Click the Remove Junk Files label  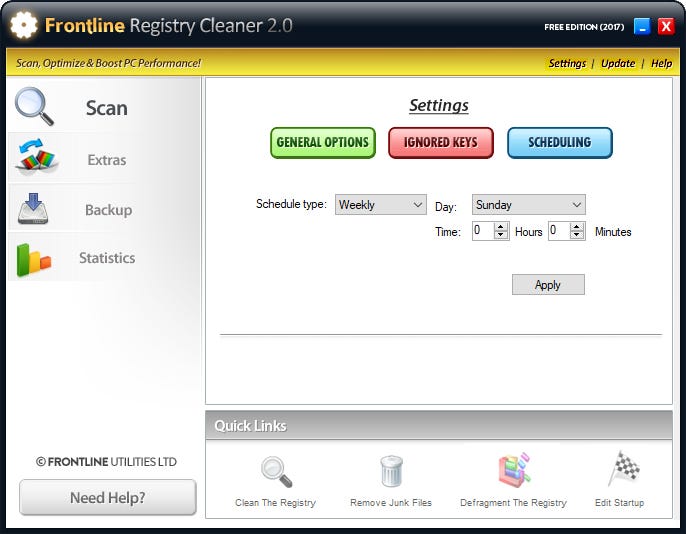pos(391,503)
